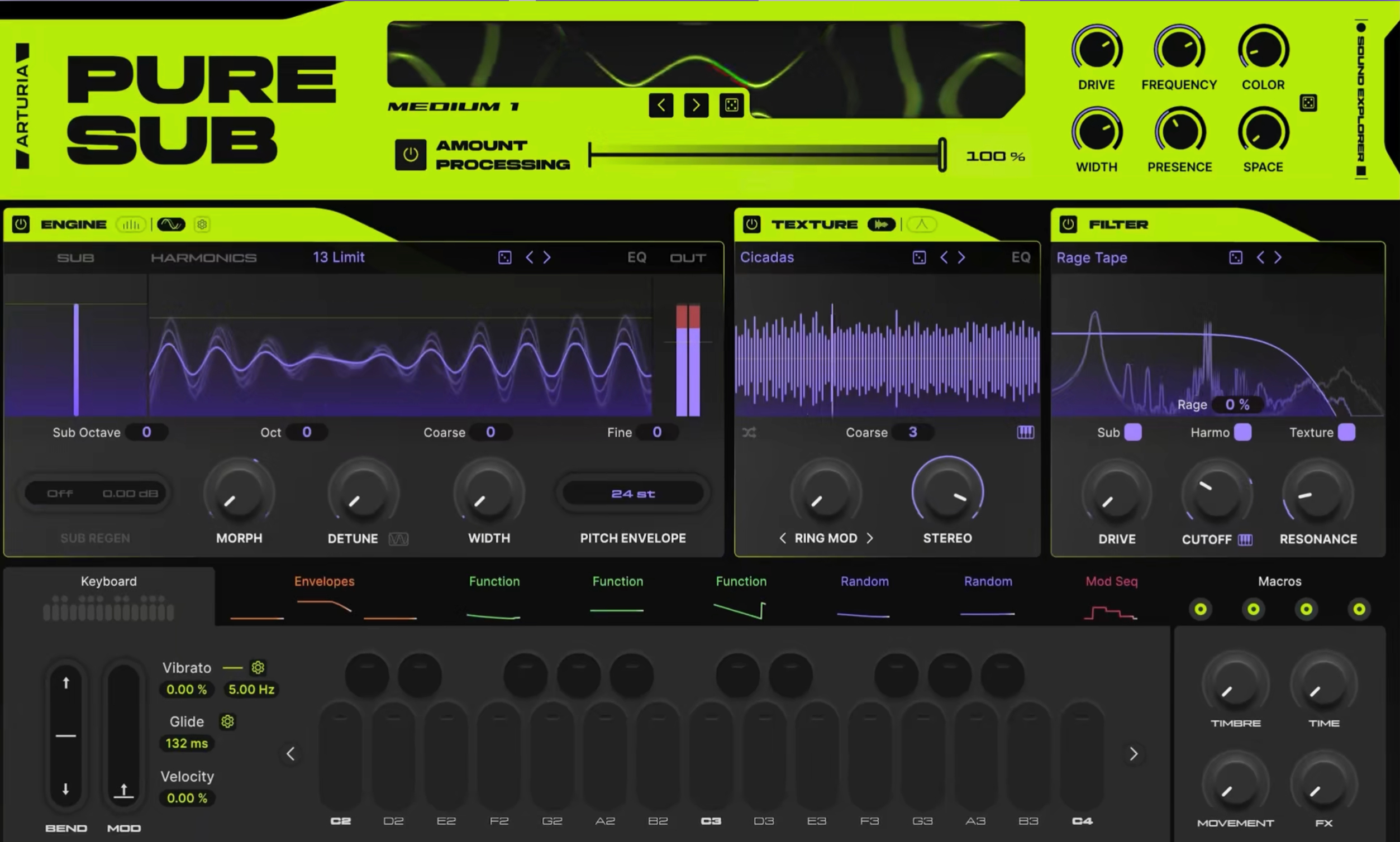Click the Amount Processing slider handle
The height and width of the screenshot is (842, 1400).
pos(942,154)
